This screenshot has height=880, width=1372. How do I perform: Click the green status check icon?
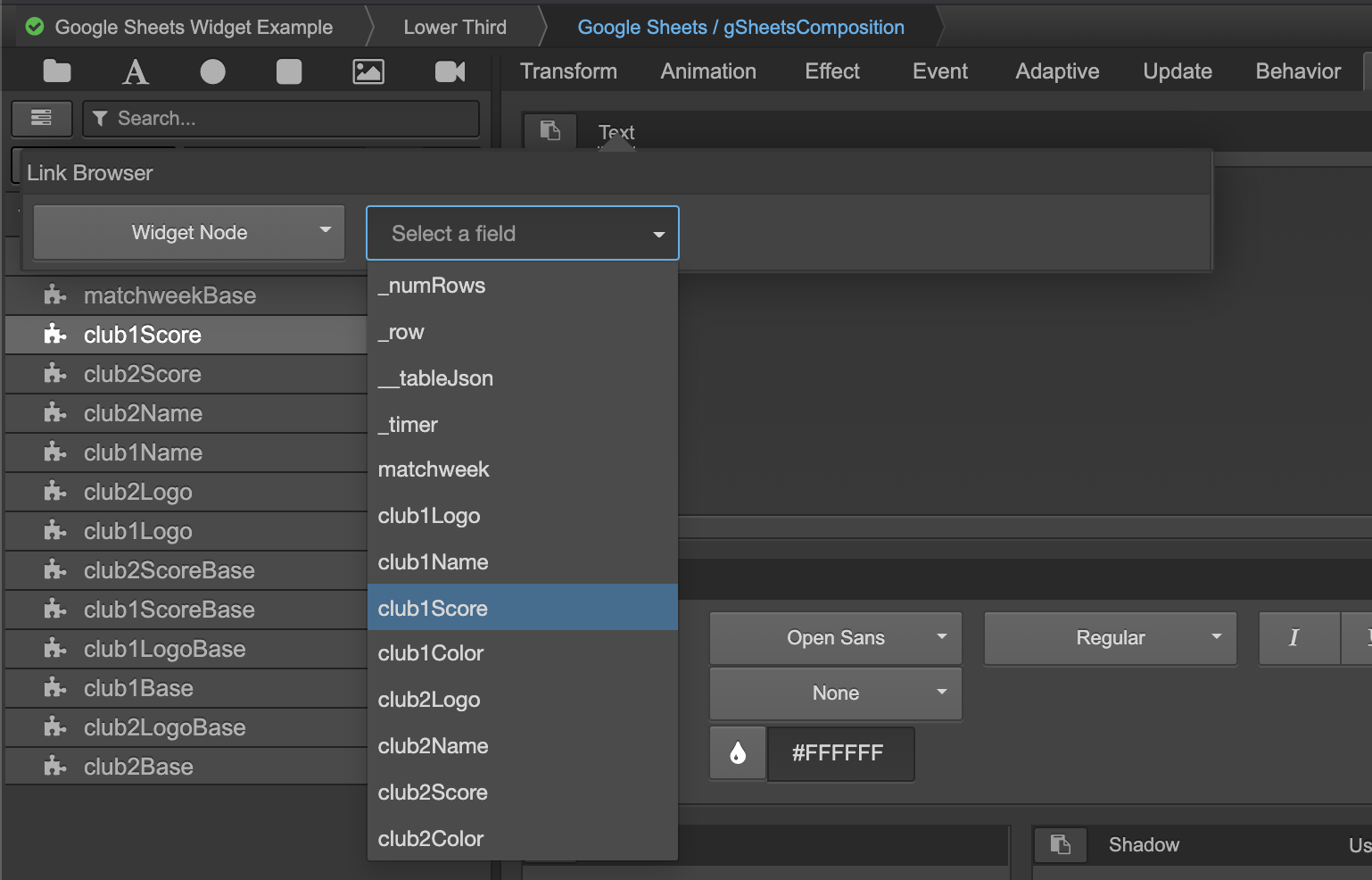pyautogui.click(x=35, y=27)
